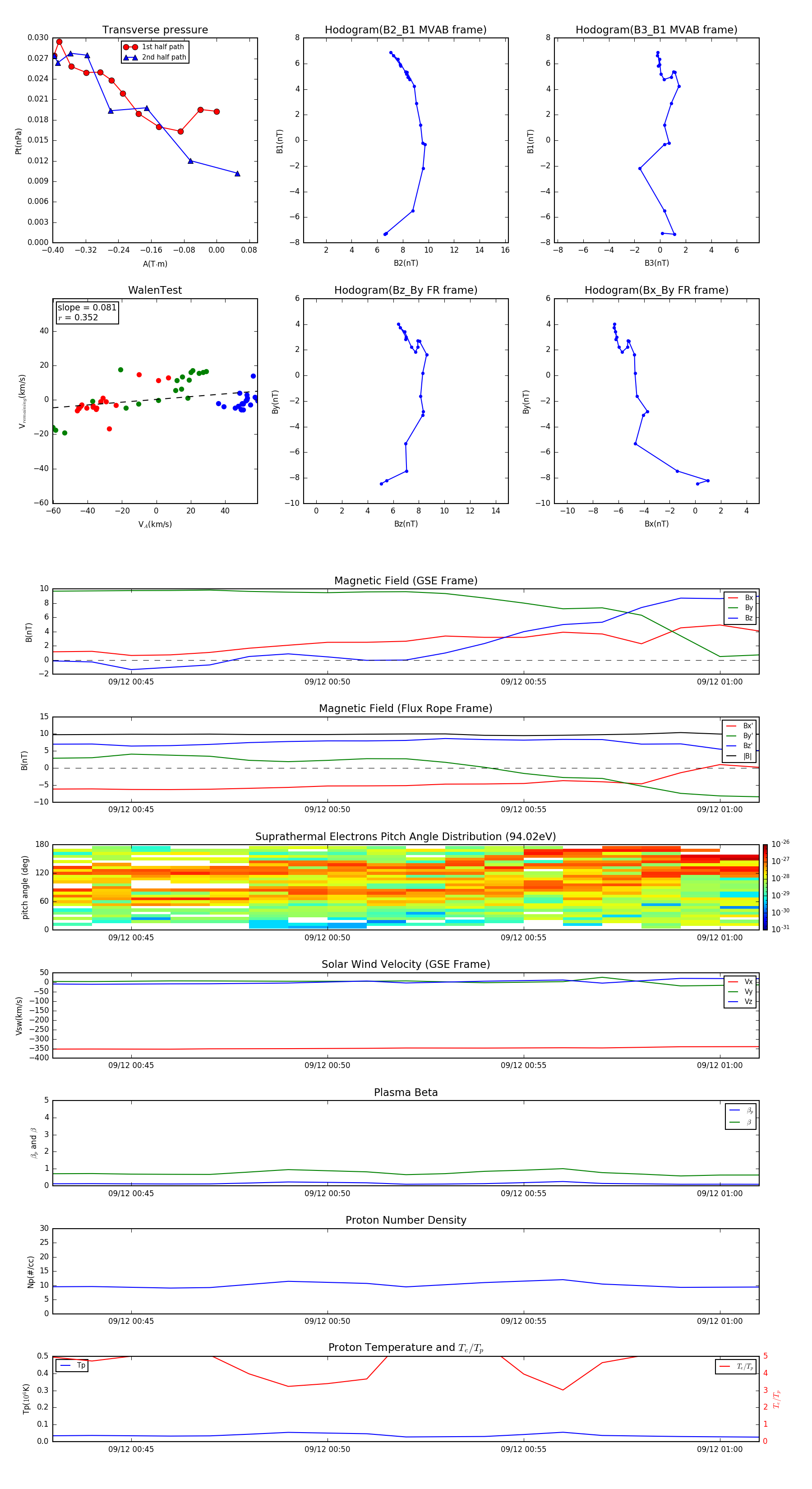
Task: Click the By' entry in Flux Rope legend
Action: 740,736
